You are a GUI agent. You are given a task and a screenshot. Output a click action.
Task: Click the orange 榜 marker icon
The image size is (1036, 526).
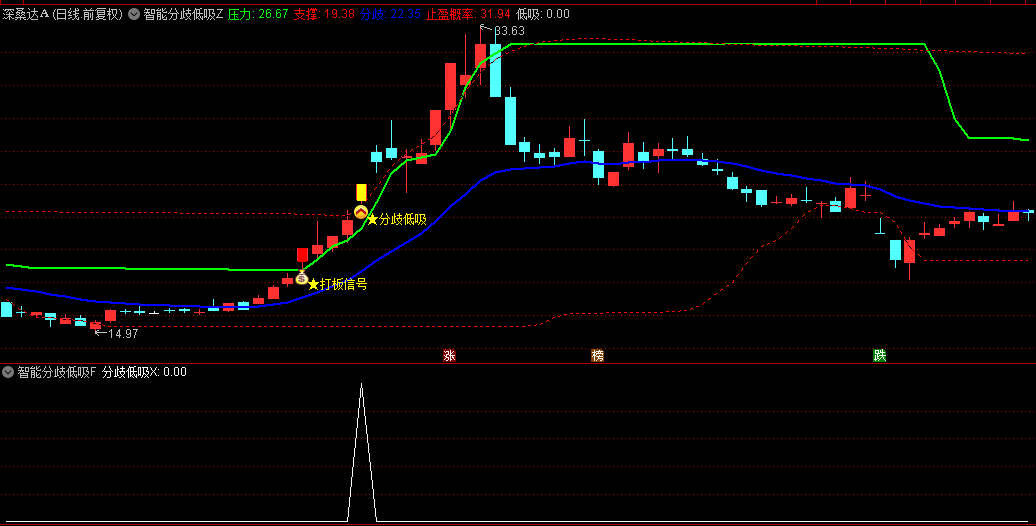[x=597, y=356]
